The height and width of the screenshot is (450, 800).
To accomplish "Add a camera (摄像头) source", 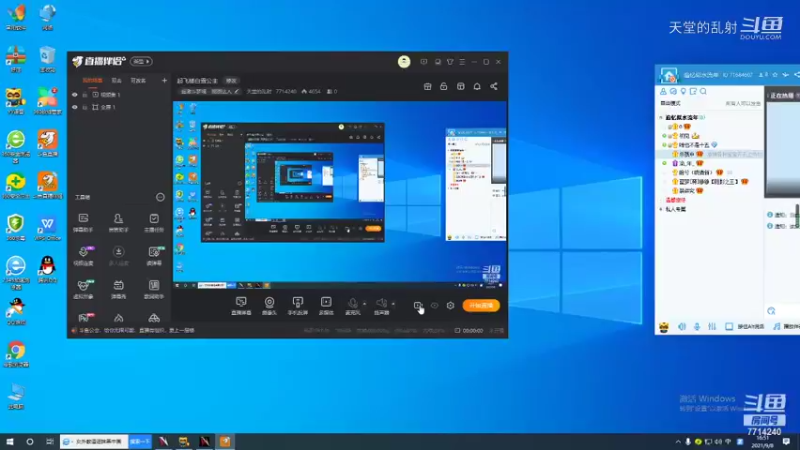I will (x=269, y=306).
